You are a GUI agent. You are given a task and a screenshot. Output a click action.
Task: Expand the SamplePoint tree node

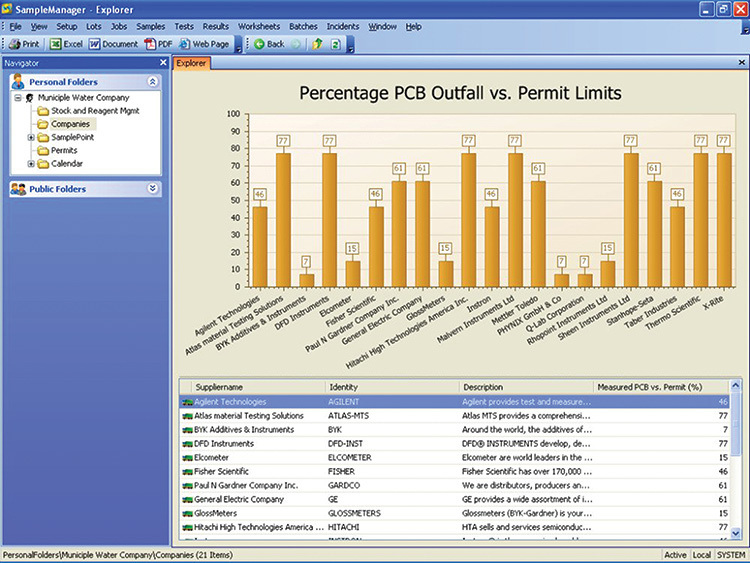tap(31, 137)
